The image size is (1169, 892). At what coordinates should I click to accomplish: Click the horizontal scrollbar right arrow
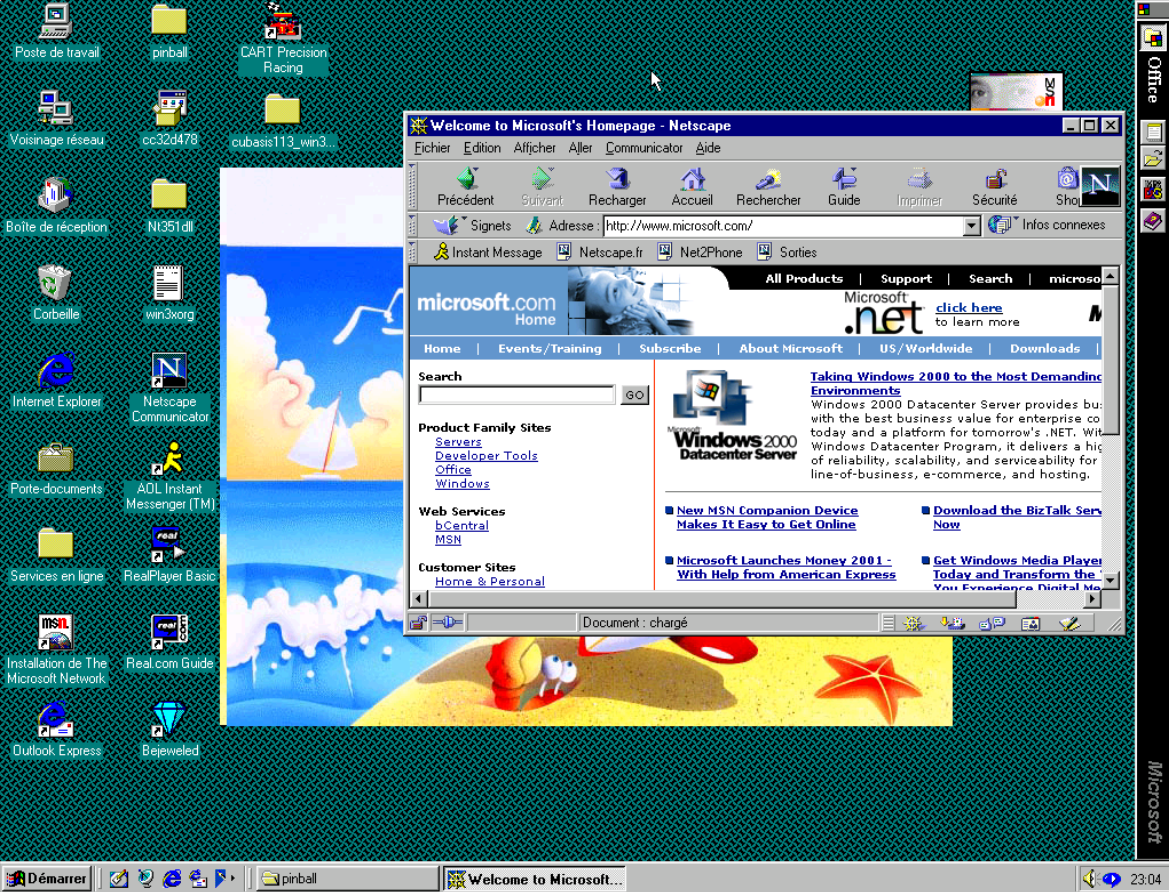(1093, 598)
